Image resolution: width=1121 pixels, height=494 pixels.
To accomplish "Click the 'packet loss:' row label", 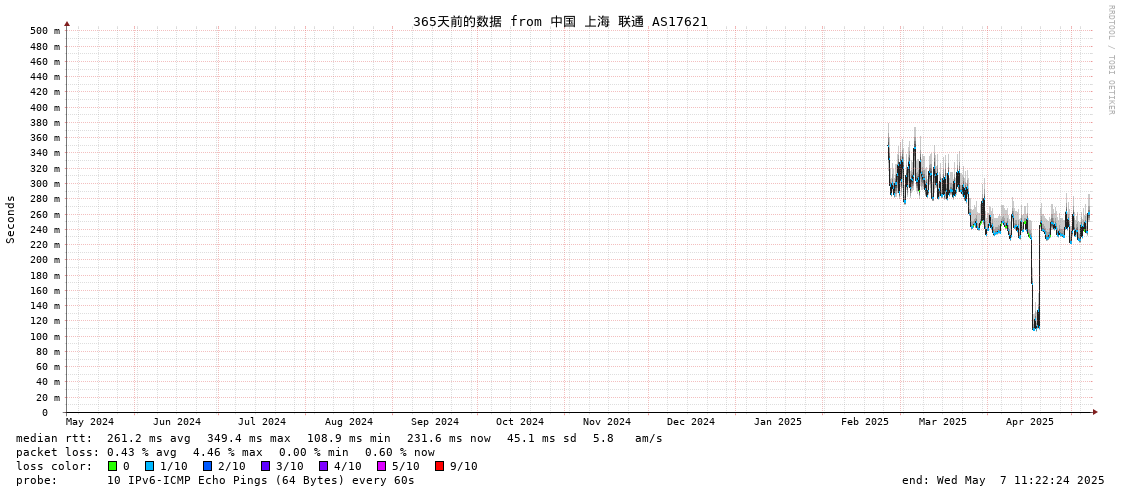I will coord(58,452).
